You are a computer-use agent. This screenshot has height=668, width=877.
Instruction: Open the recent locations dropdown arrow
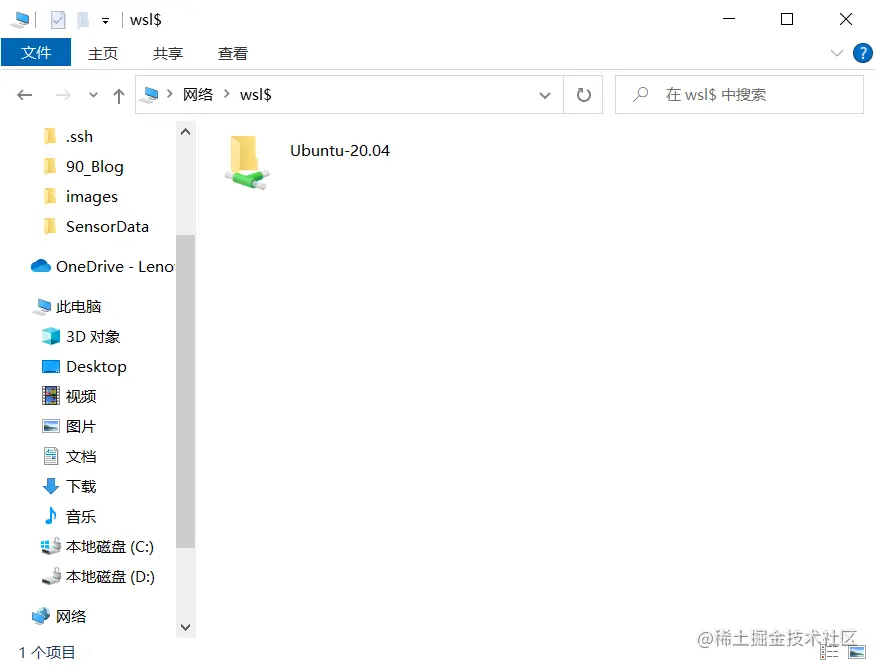93,95
